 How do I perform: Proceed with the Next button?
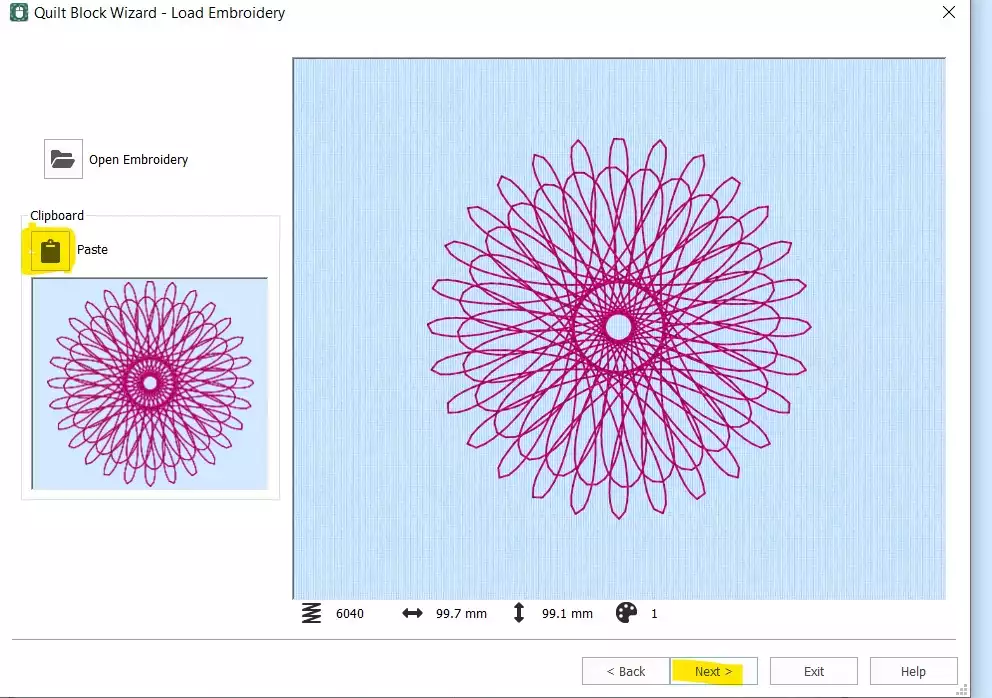(714, 671)
